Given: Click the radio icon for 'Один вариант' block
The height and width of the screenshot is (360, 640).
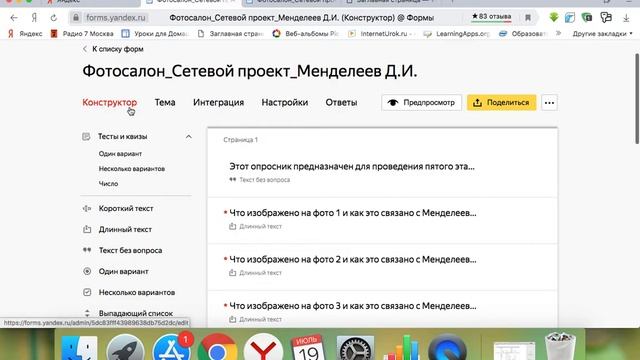Looking at the screenshot, I should 87,271.
